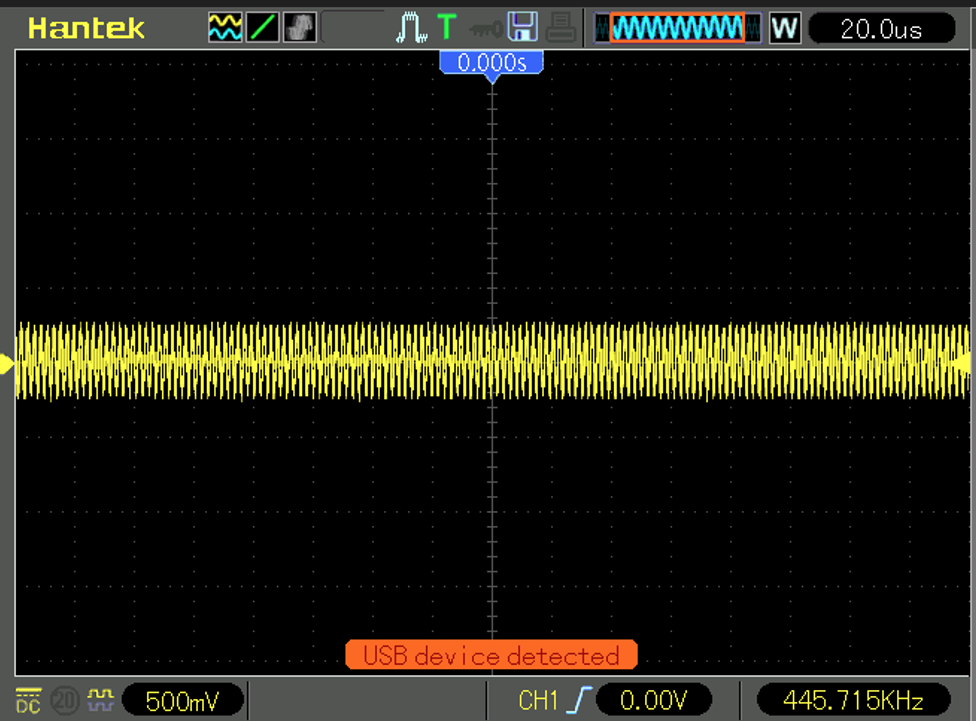The image size is (976, 721).
Task: Click the Hantek logo
Action: [x=86, y=28]
